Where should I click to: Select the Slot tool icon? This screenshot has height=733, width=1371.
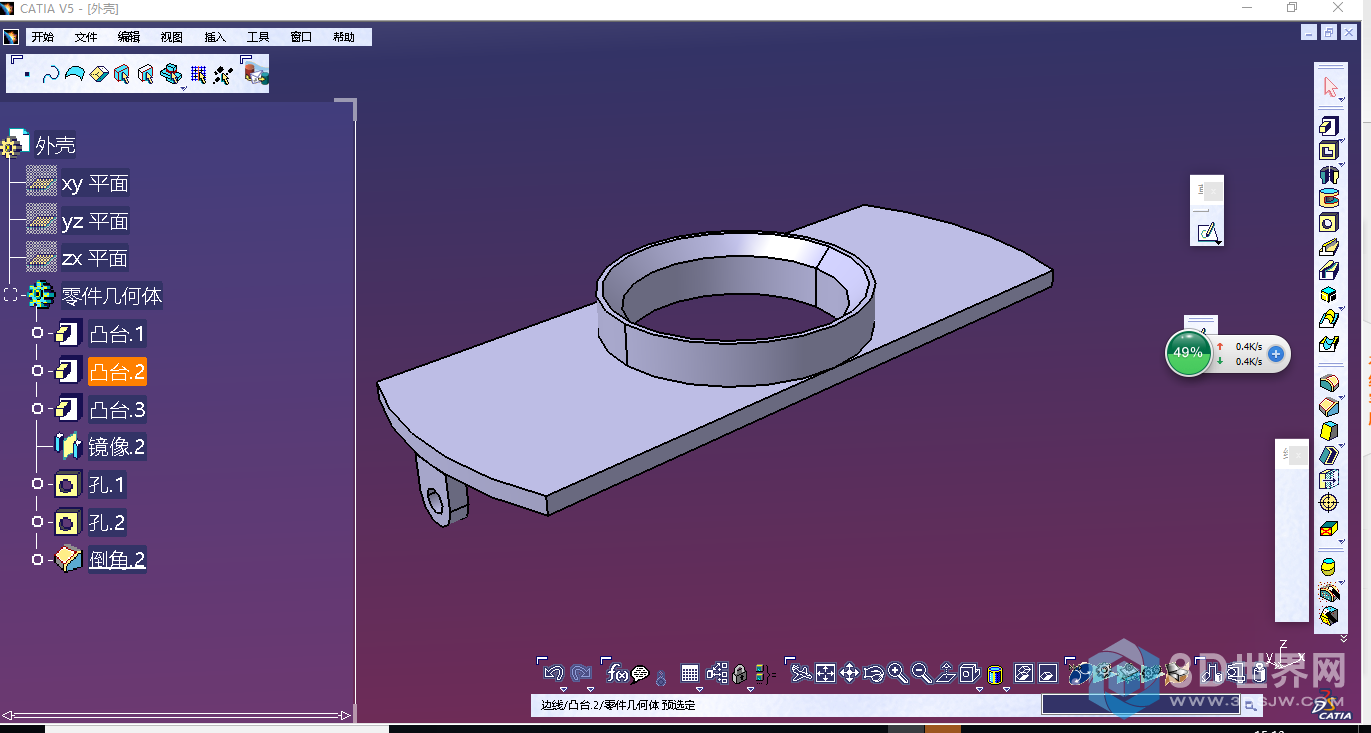1328,271
